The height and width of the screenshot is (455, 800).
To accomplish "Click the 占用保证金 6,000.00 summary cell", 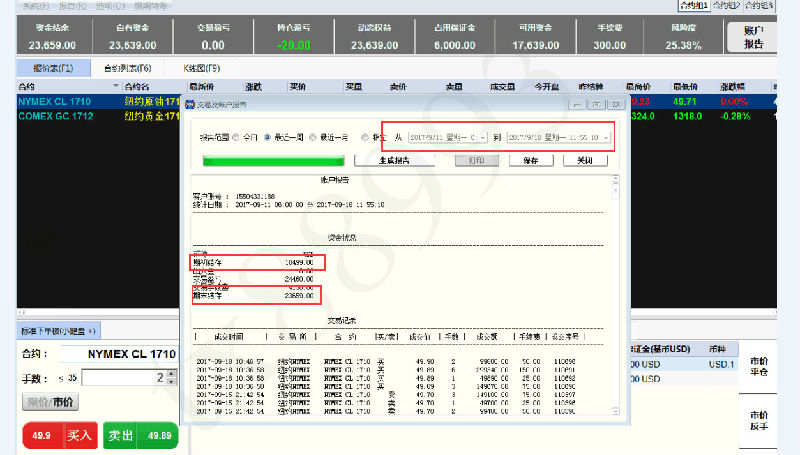I will coord(455,36).
